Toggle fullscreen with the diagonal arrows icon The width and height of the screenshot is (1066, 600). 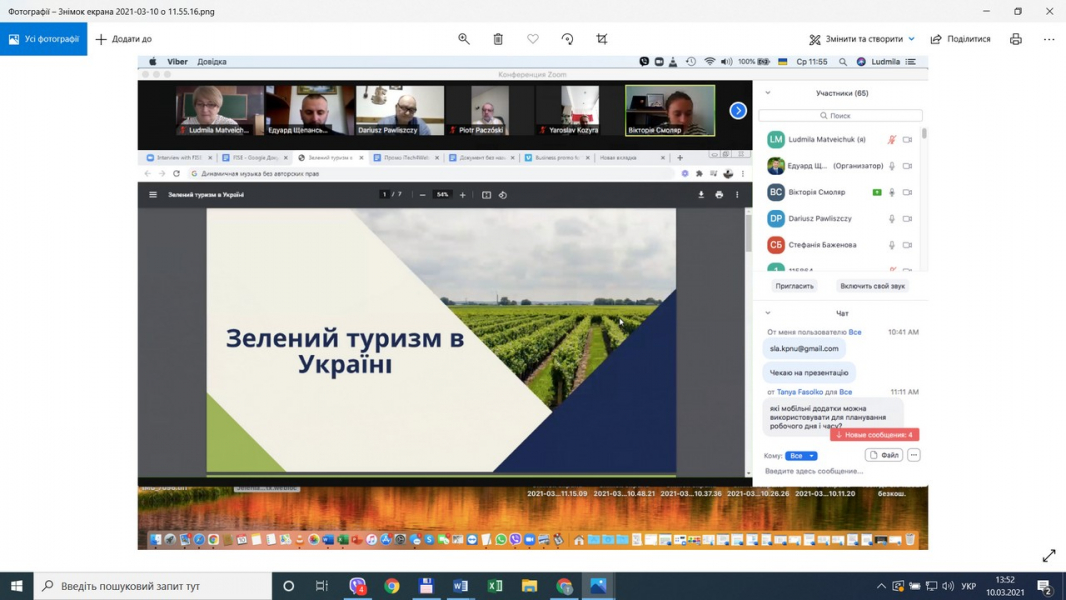(1048, 556)
